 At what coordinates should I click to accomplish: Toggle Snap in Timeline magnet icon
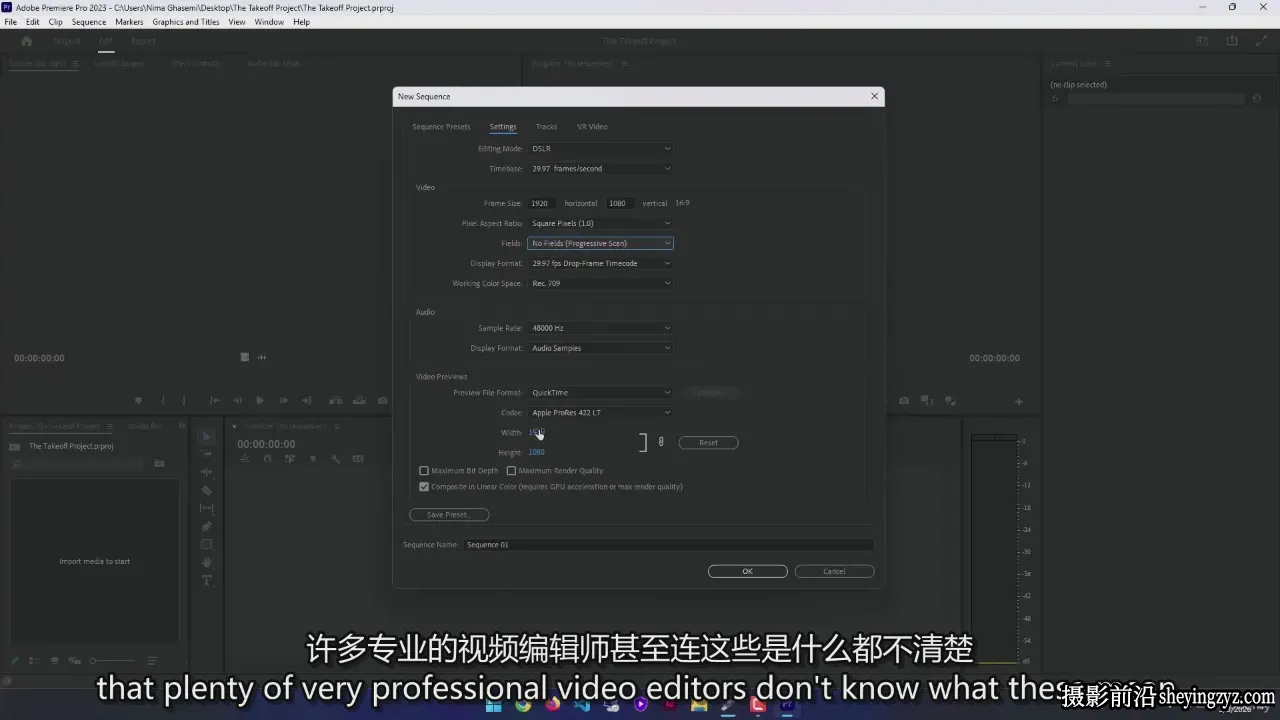(267, 459)
